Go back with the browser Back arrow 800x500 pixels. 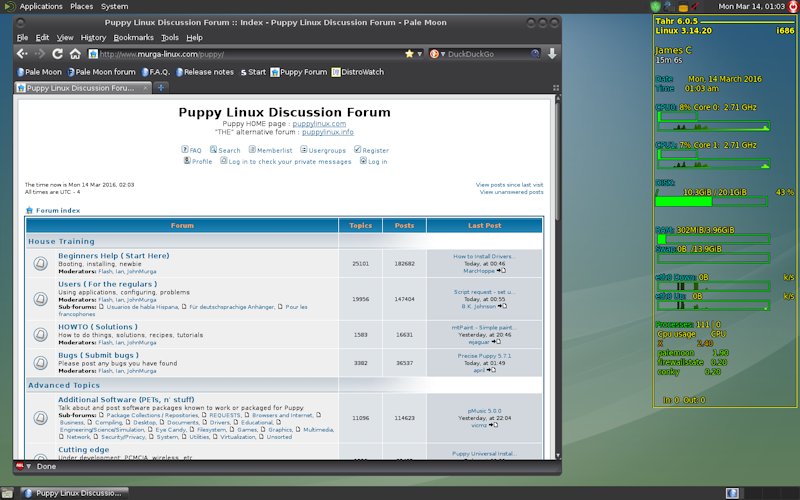pyautogui.click(x=22, y=54)
